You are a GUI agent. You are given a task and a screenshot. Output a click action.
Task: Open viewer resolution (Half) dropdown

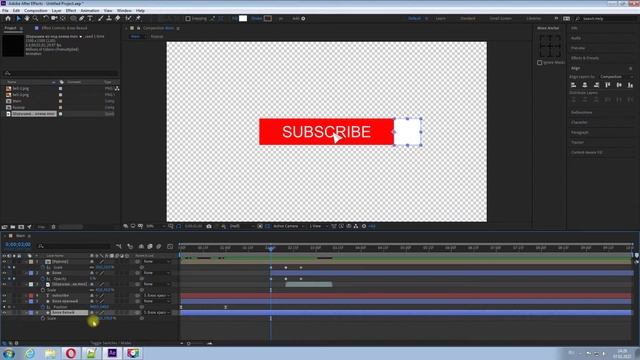pyautogui.click(x=241, y=226)
